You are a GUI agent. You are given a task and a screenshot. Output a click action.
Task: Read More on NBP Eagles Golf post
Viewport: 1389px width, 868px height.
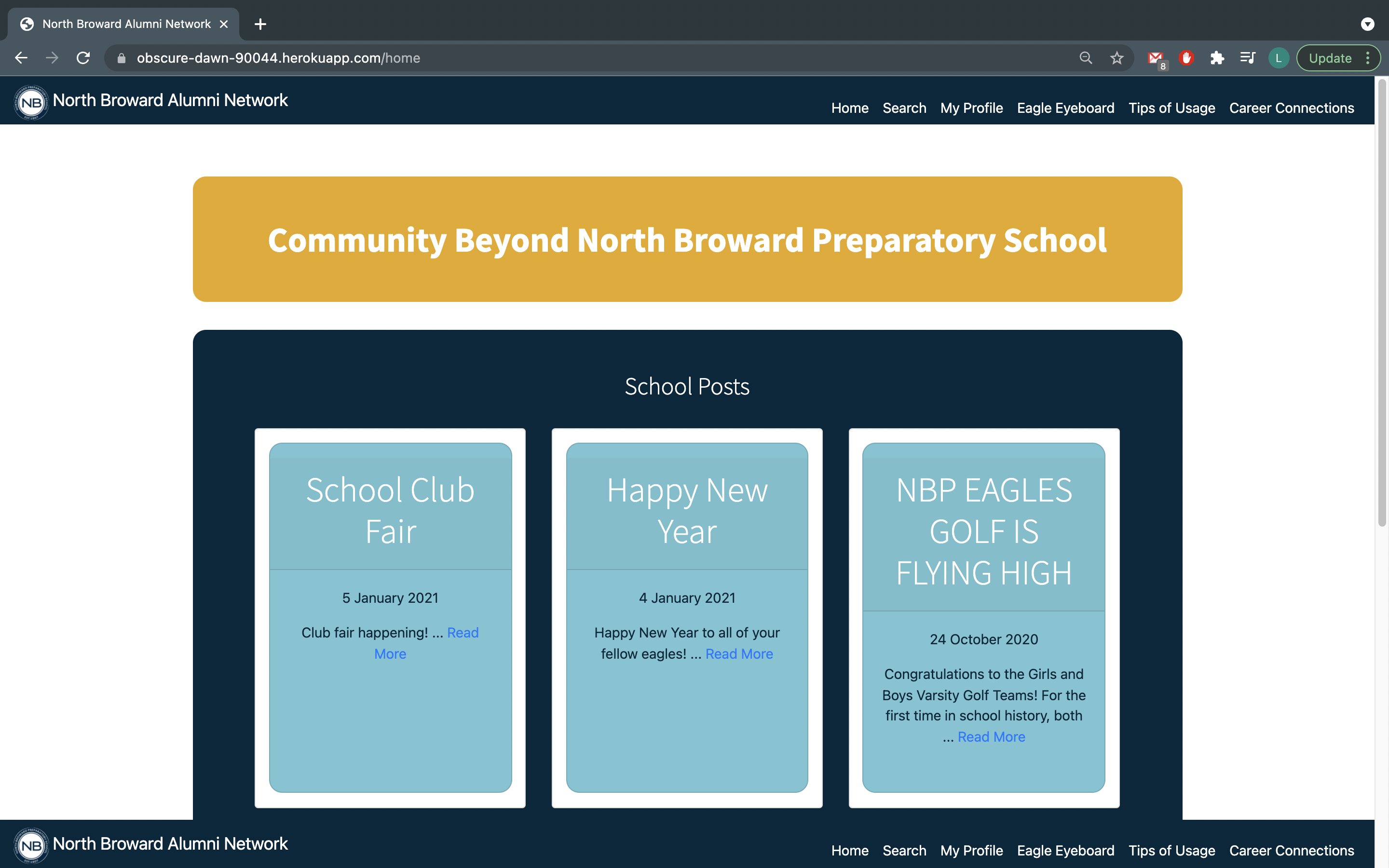tap(991, 736)
